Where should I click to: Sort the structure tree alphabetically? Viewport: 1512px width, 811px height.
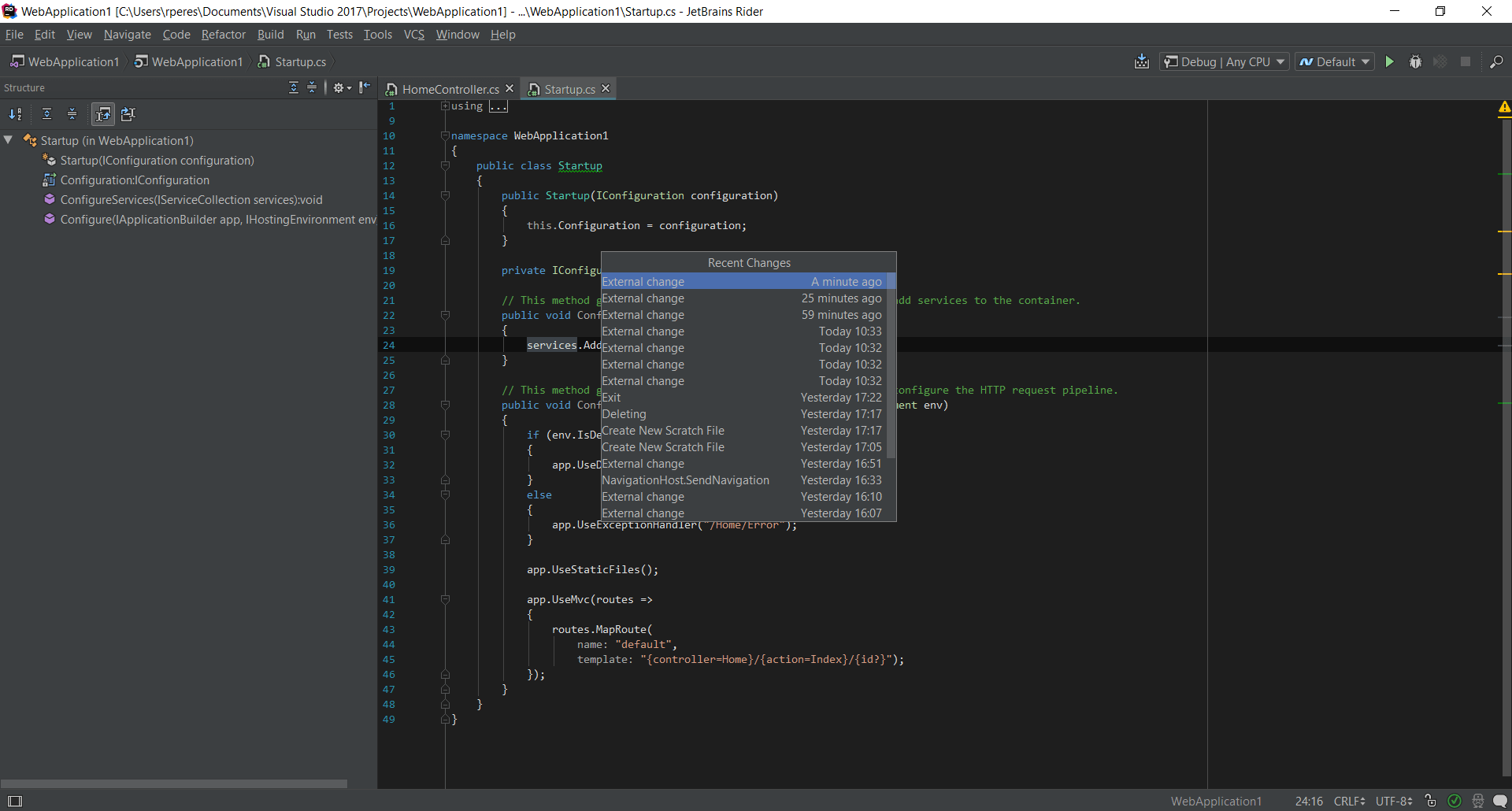15,114
